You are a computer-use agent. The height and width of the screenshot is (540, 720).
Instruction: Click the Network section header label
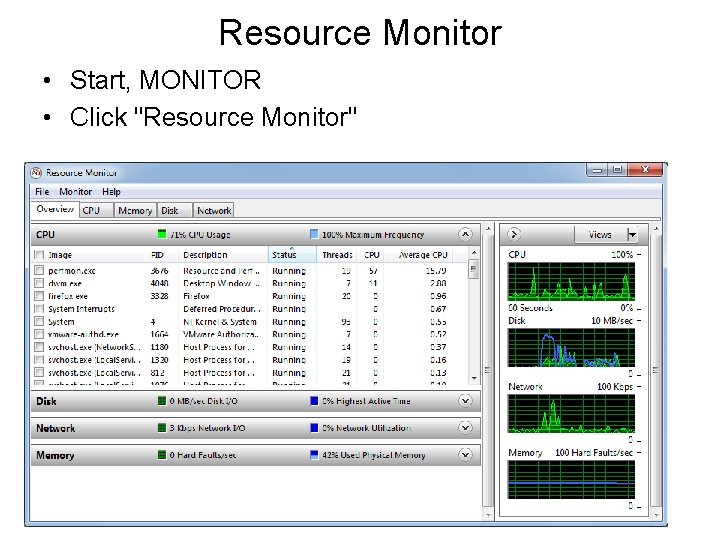click(x=55, y=428)
